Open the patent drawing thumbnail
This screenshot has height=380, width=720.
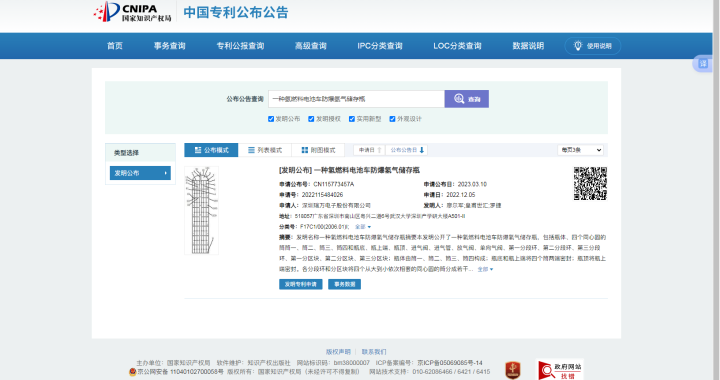(202, 210)
